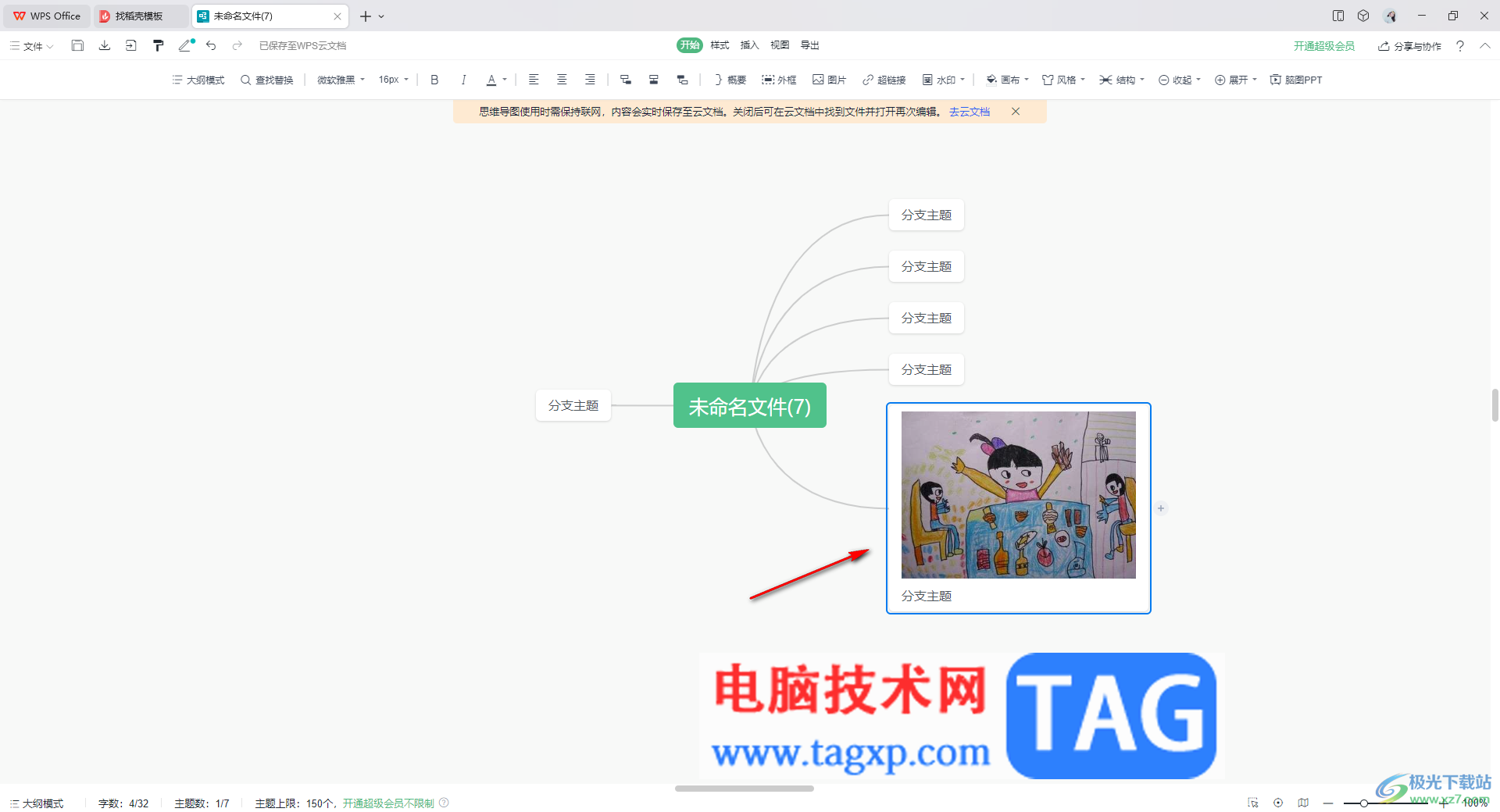Align text center
This screenshot has height=812, width=1500.
562,80
